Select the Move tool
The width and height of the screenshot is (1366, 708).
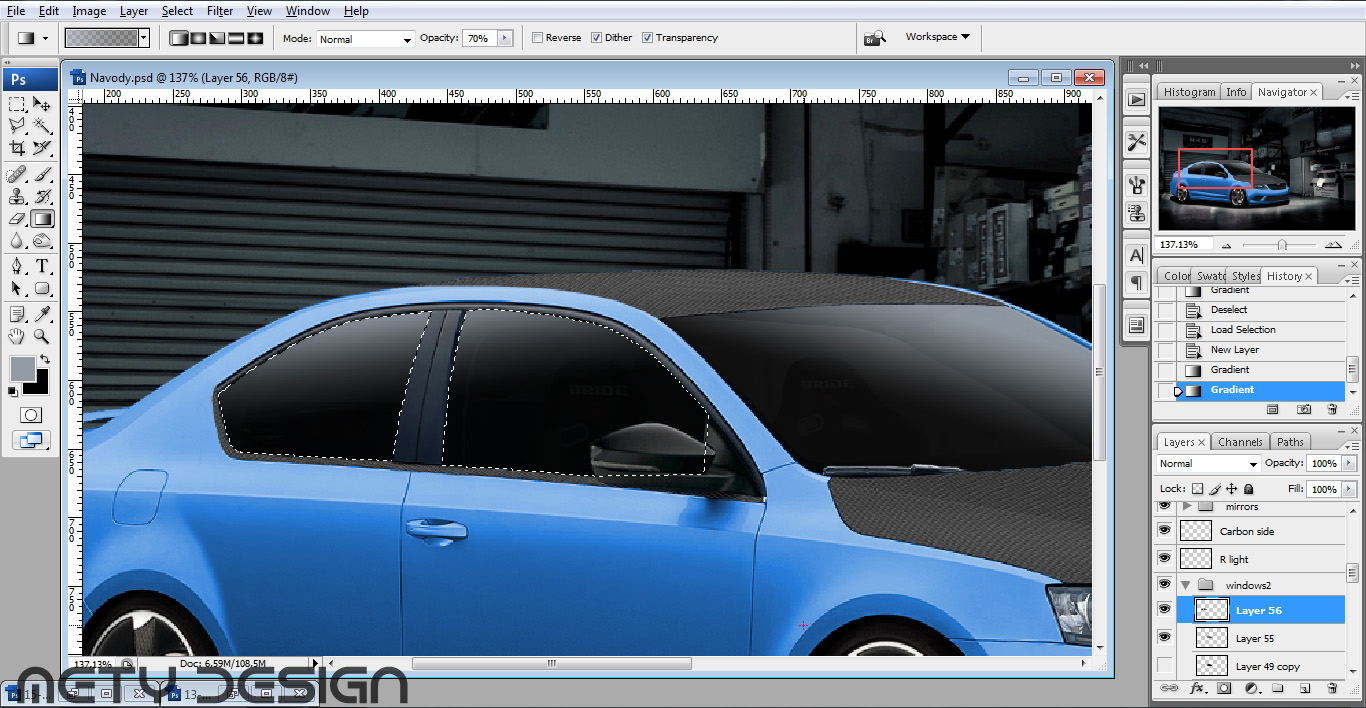tap(42, 104)
